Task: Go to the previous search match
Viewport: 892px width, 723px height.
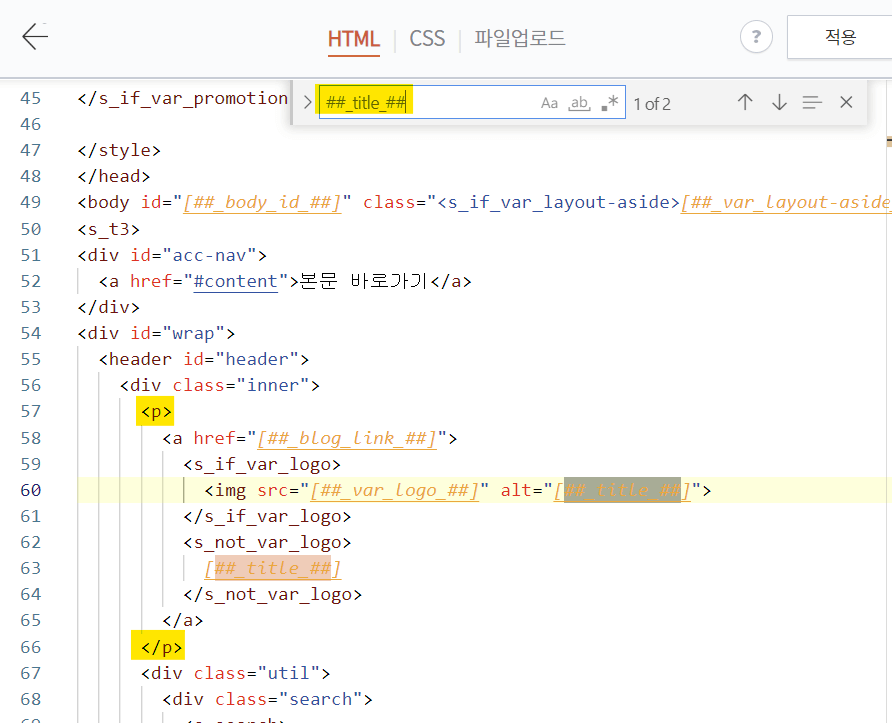Action: tap(745, 102)
